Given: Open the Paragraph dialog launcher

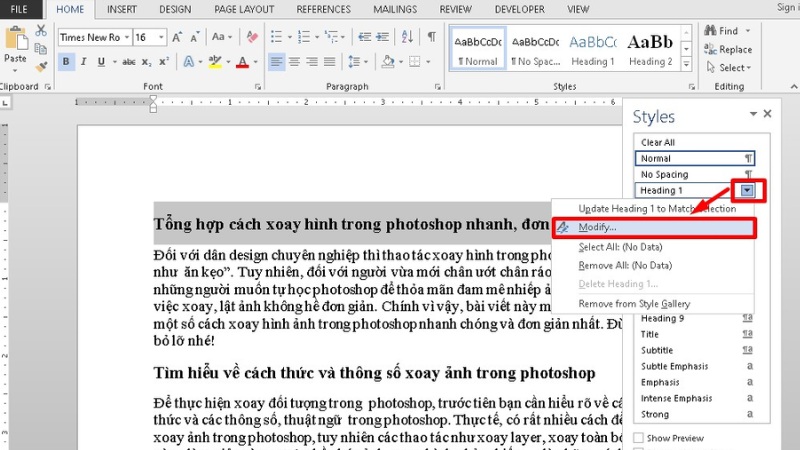Looking at the screenshot, I should click(437, 87).
